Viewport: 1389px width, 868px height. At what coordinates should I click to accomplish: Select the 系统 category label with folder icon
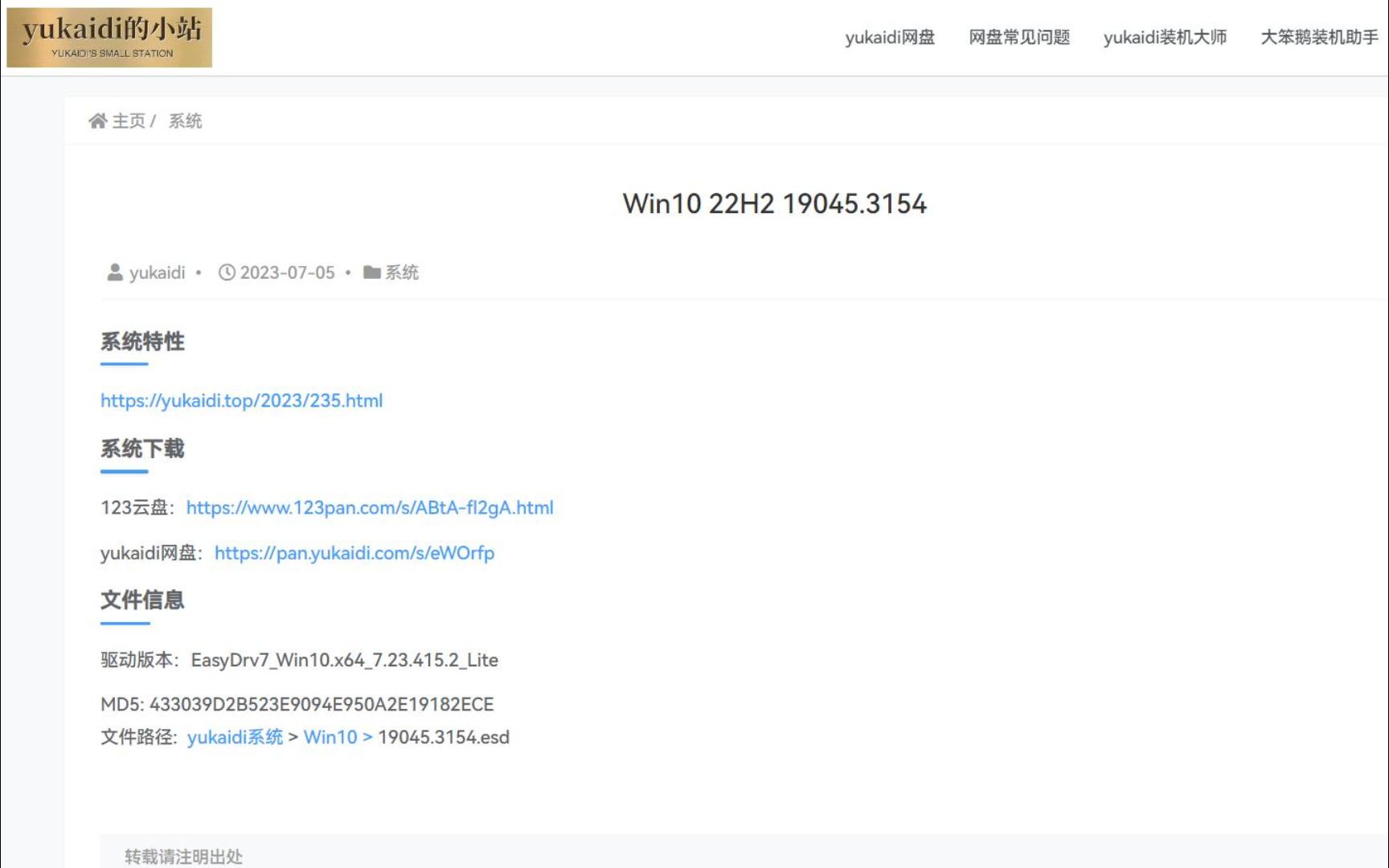click(401, 272)
